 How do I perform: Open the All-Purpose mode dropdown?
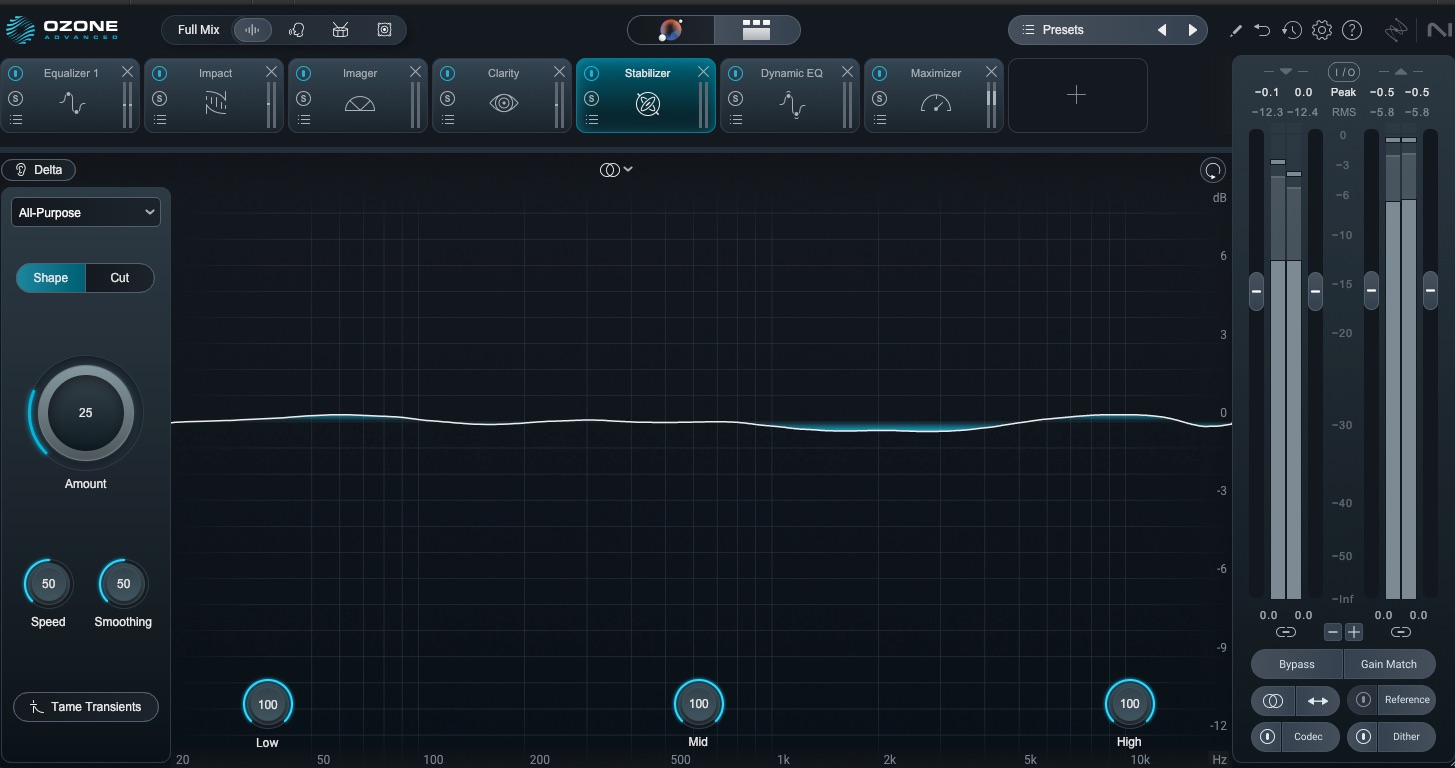tap(86, 212)
